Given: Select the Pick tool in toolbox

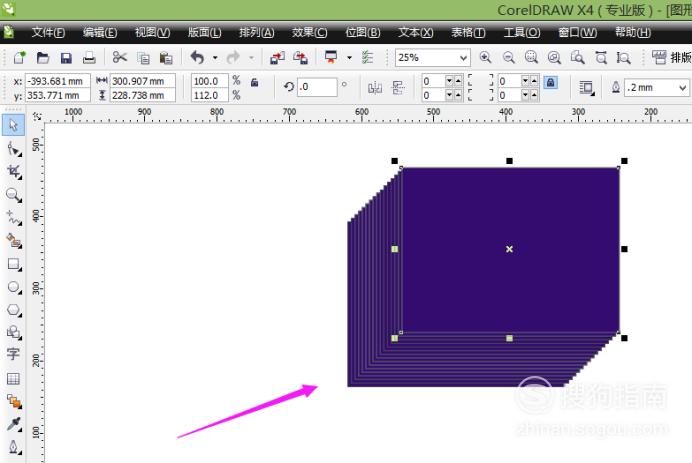Looking at the screenshot, I should coord(13,125).
